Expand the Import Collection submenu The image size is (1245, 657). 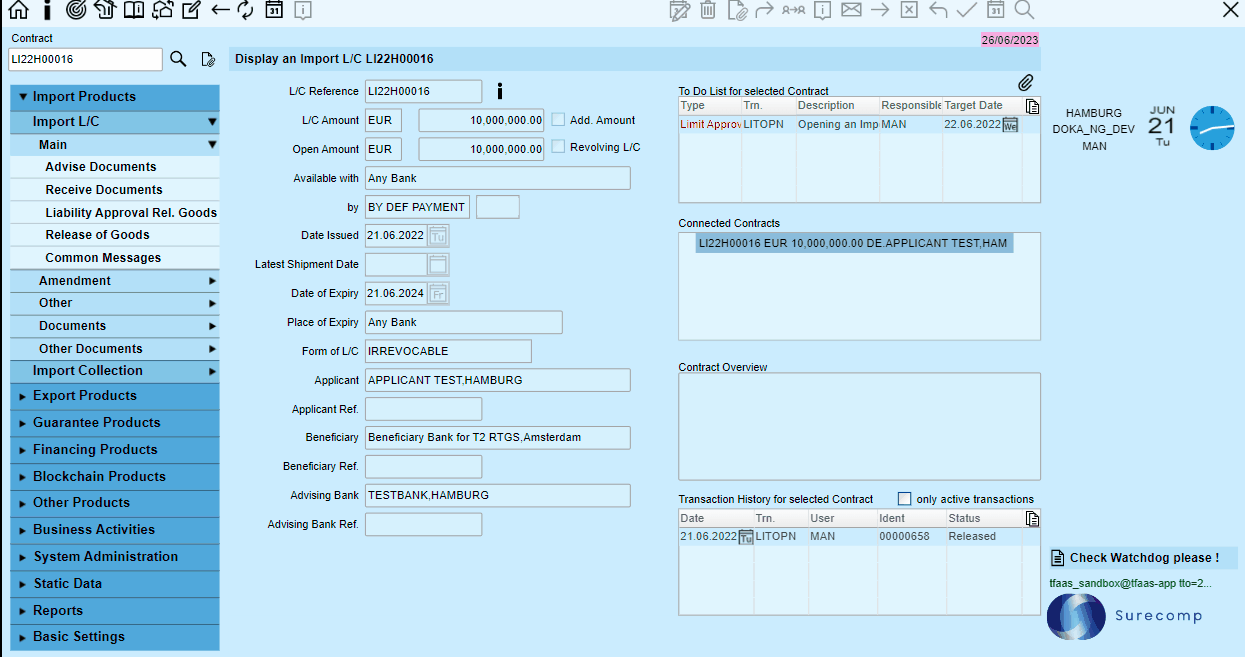click(x=114, y=371)
